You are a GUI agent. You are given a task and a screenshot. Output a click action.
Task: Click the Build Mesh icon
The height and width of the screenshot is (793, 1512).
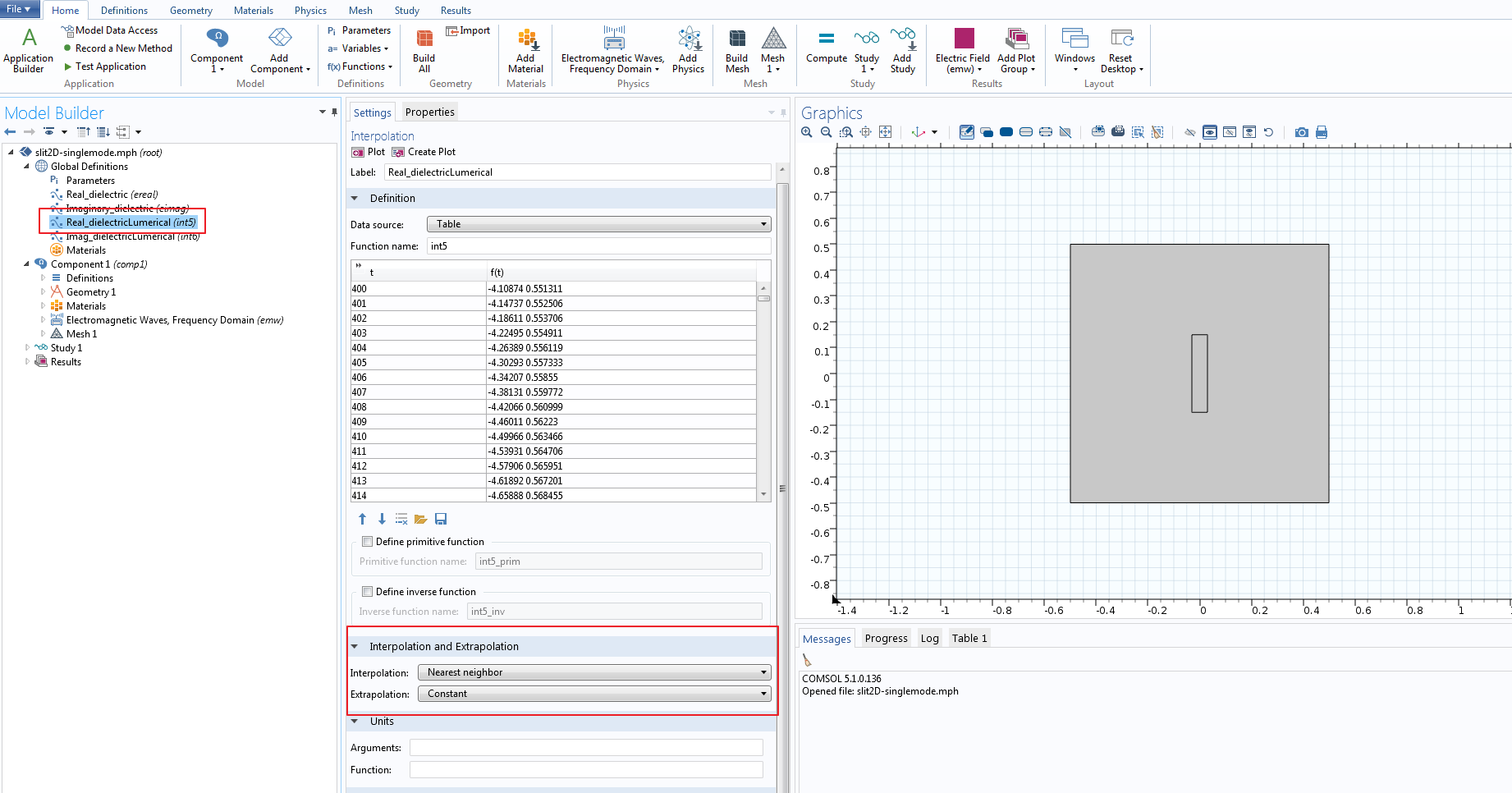pos(736,49)
